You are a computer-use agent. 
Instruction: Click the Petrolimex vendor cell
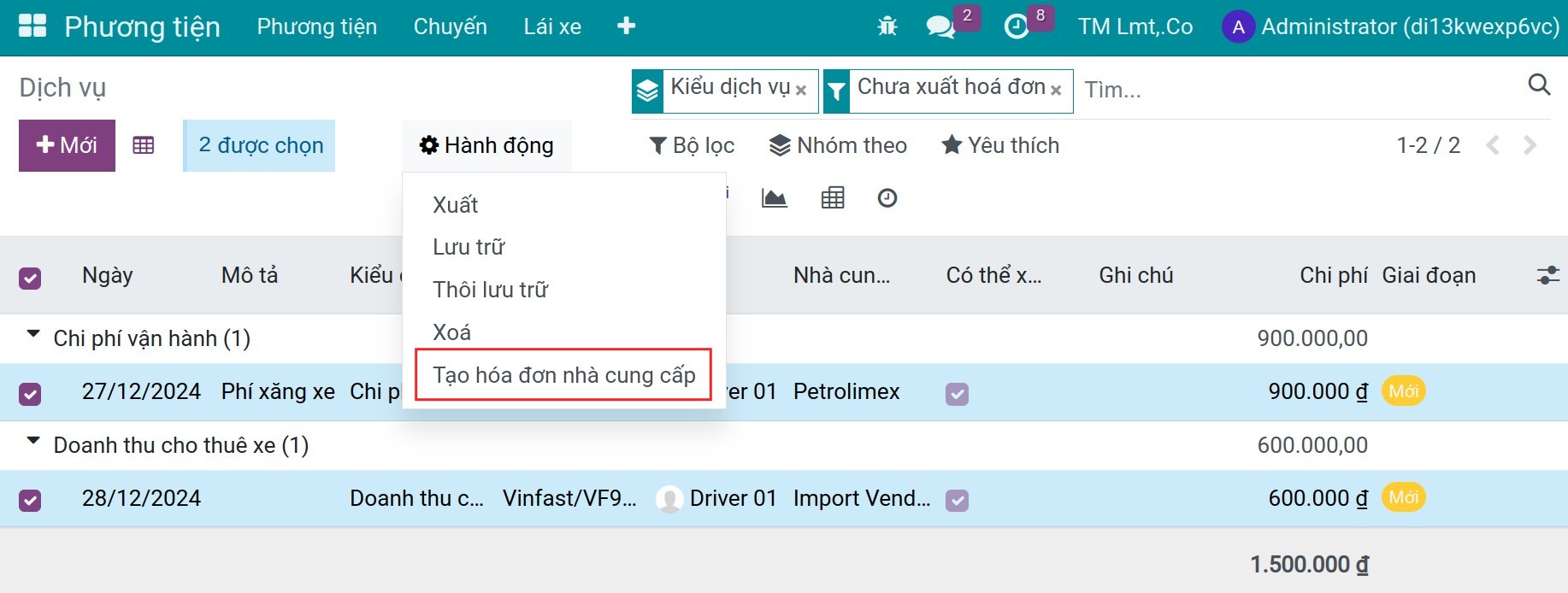[x=846, y=391]
